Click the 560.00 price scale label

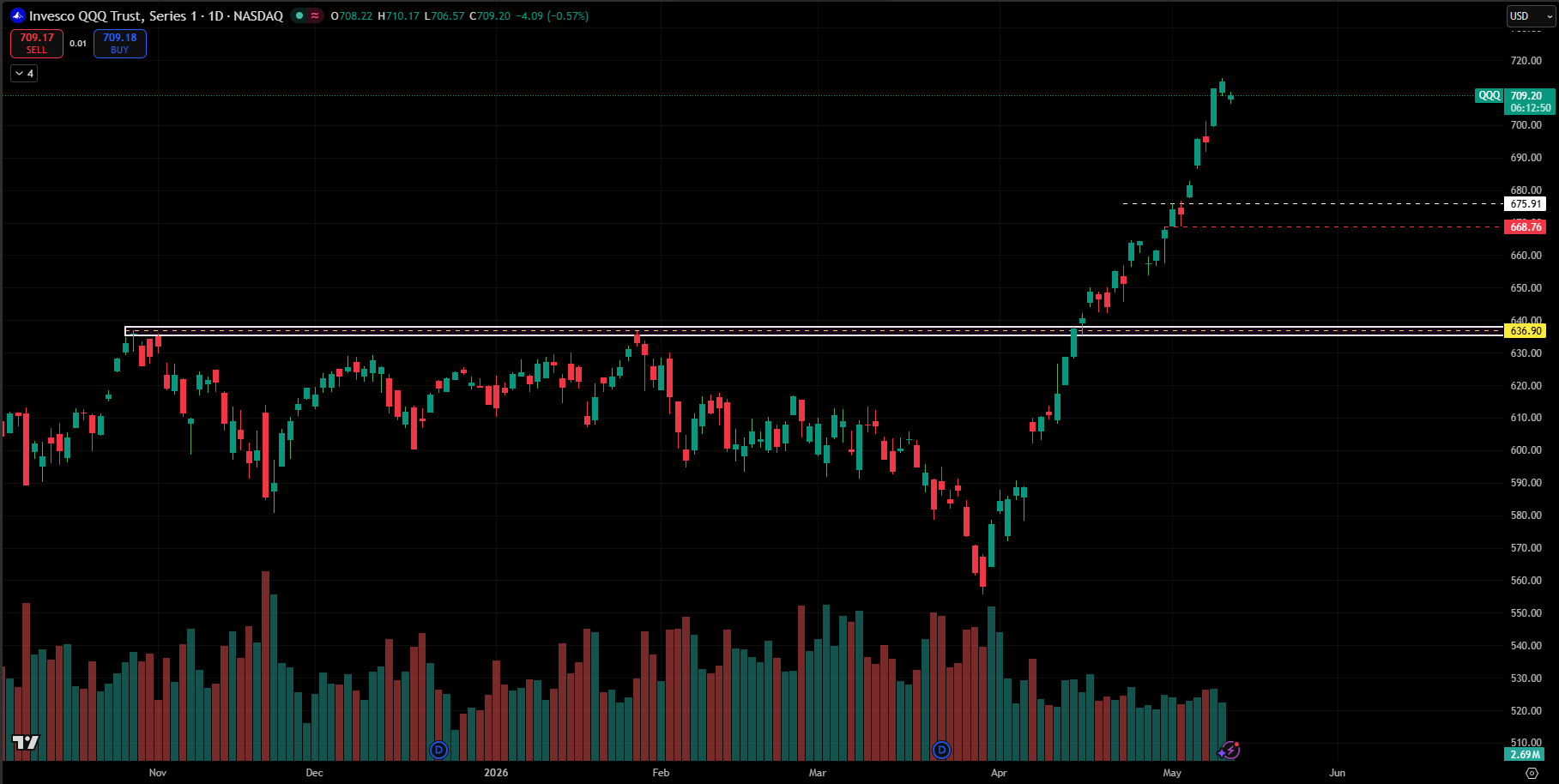(1526, 581)
